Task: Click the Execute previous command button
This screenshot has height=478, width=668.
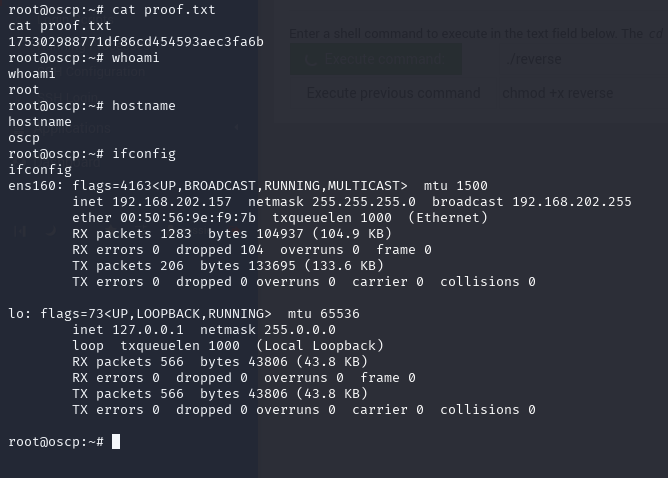Action: [x=393, y=93]
